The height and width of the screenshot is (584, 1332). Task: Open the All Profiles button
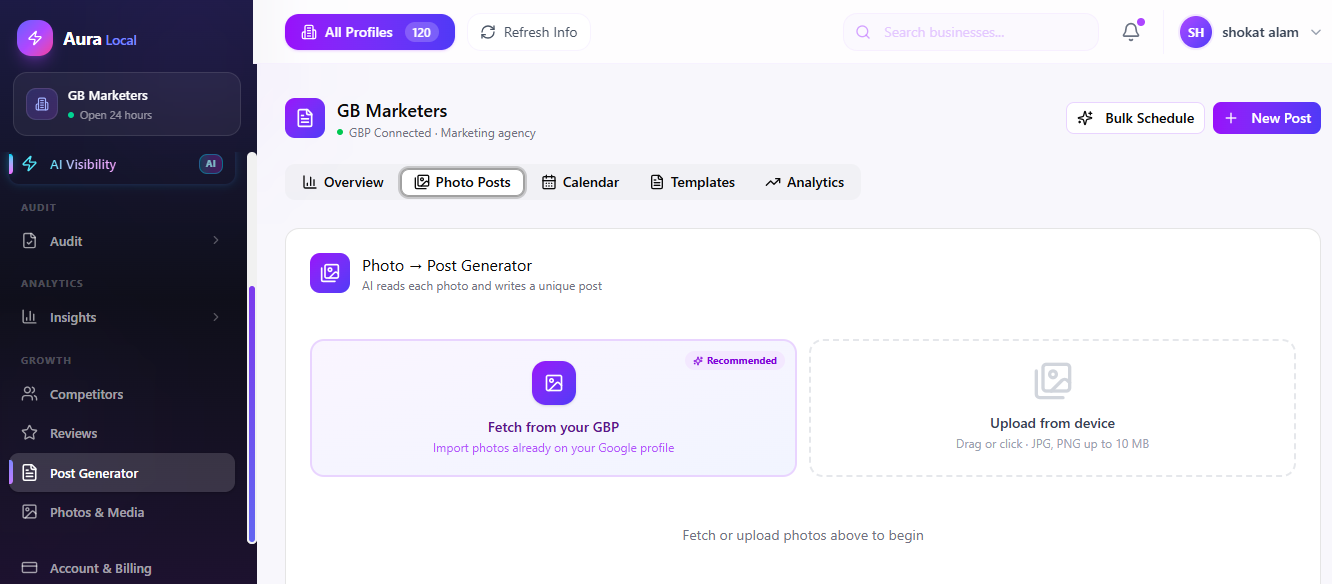point(370,32)
